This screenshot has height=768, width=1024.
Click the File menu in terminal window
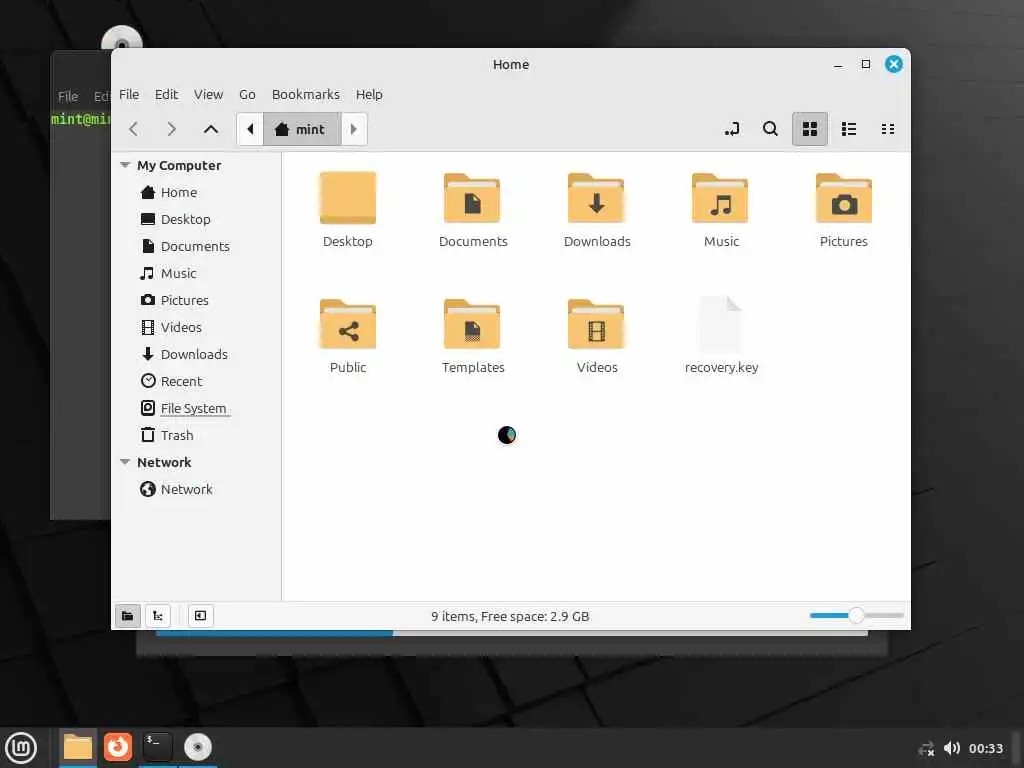point(68,96)
